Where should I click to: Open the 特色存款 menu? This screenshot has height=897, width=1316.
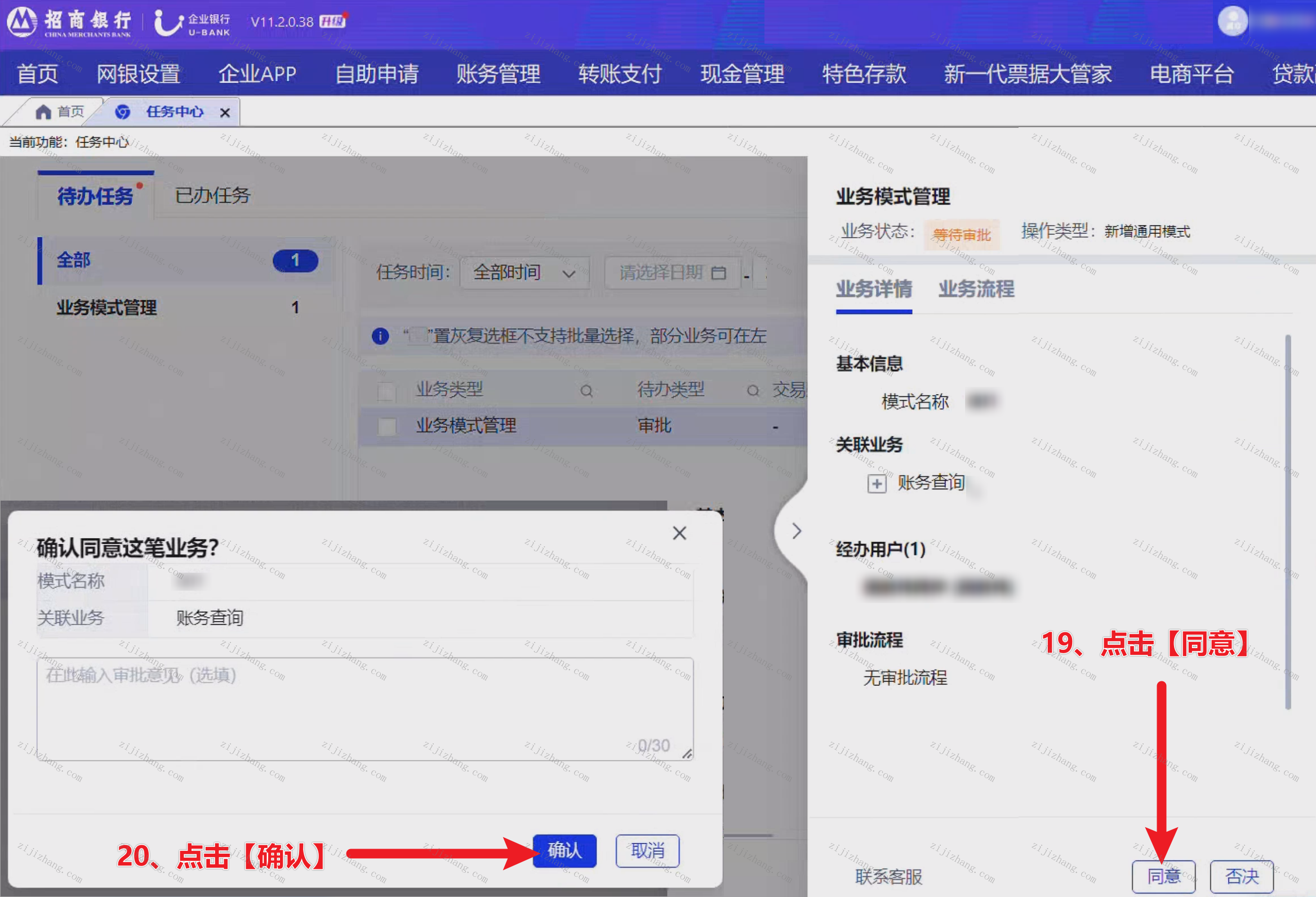click(x=864, y=74)
